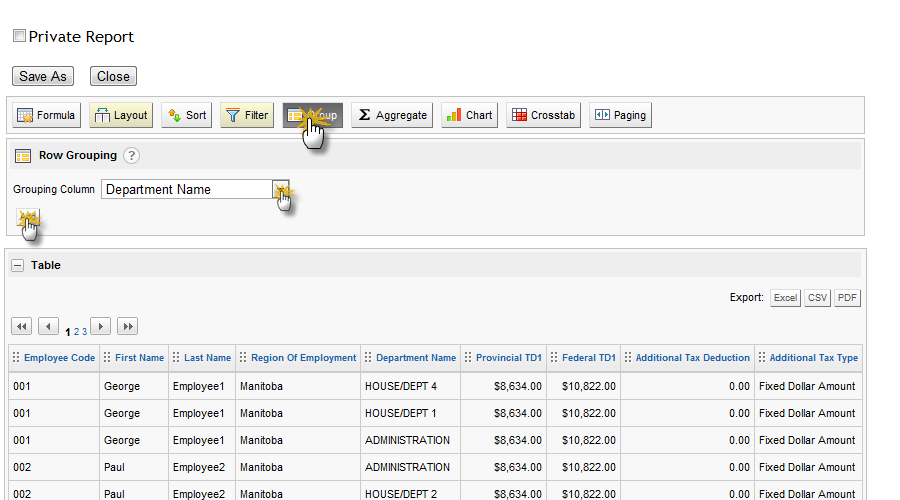This screenshot has width=900, height=500.
Task: Open the Grouping Column dropdown
Action: [281, 189]
